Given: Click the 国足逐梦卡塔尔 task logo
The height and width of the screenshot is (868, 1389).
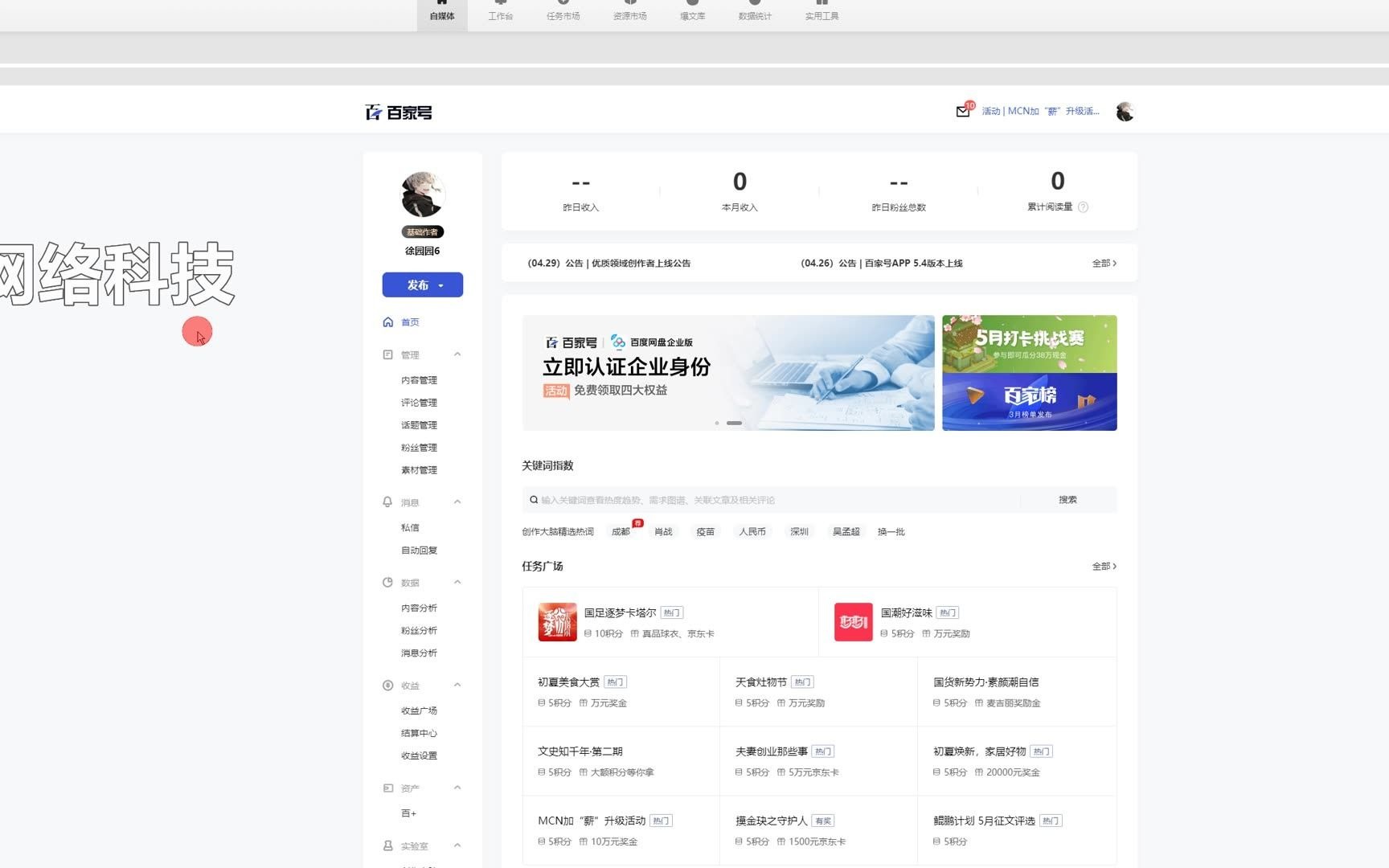Looking at the screenshot, I should tap(557, 622).
